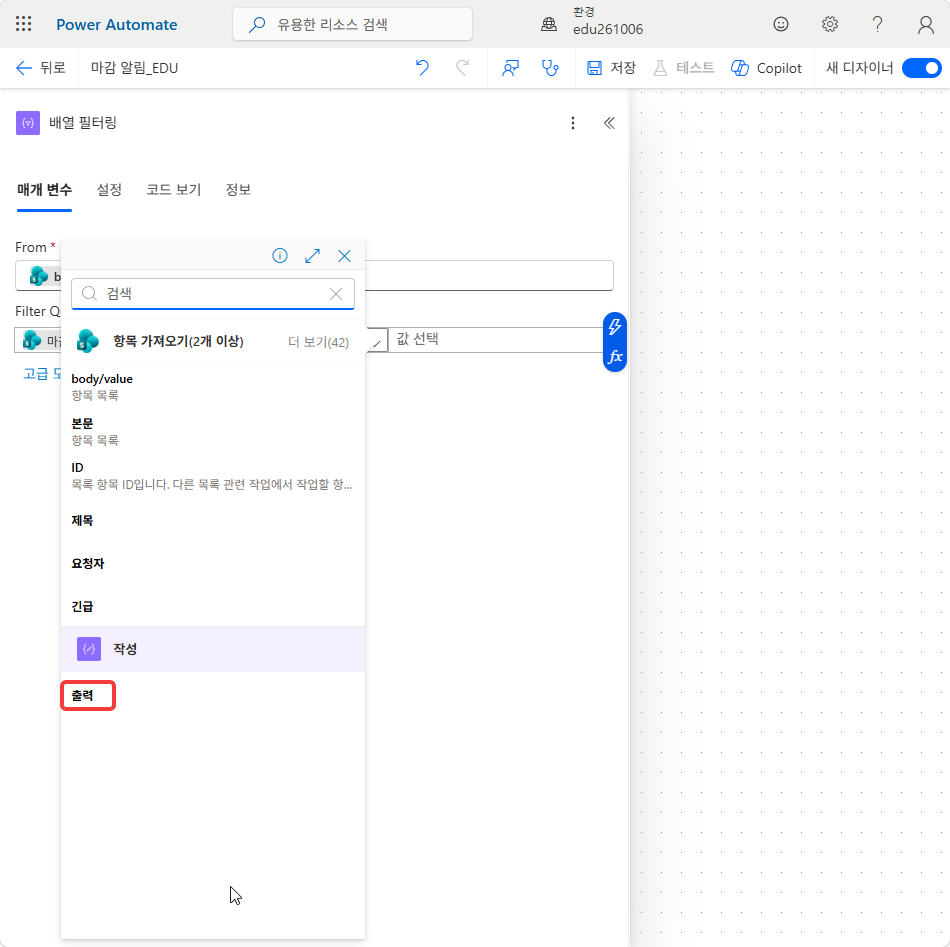The image size is (950, 947).
Task: Open the environment picker edu261006
Action: point(593,22)
